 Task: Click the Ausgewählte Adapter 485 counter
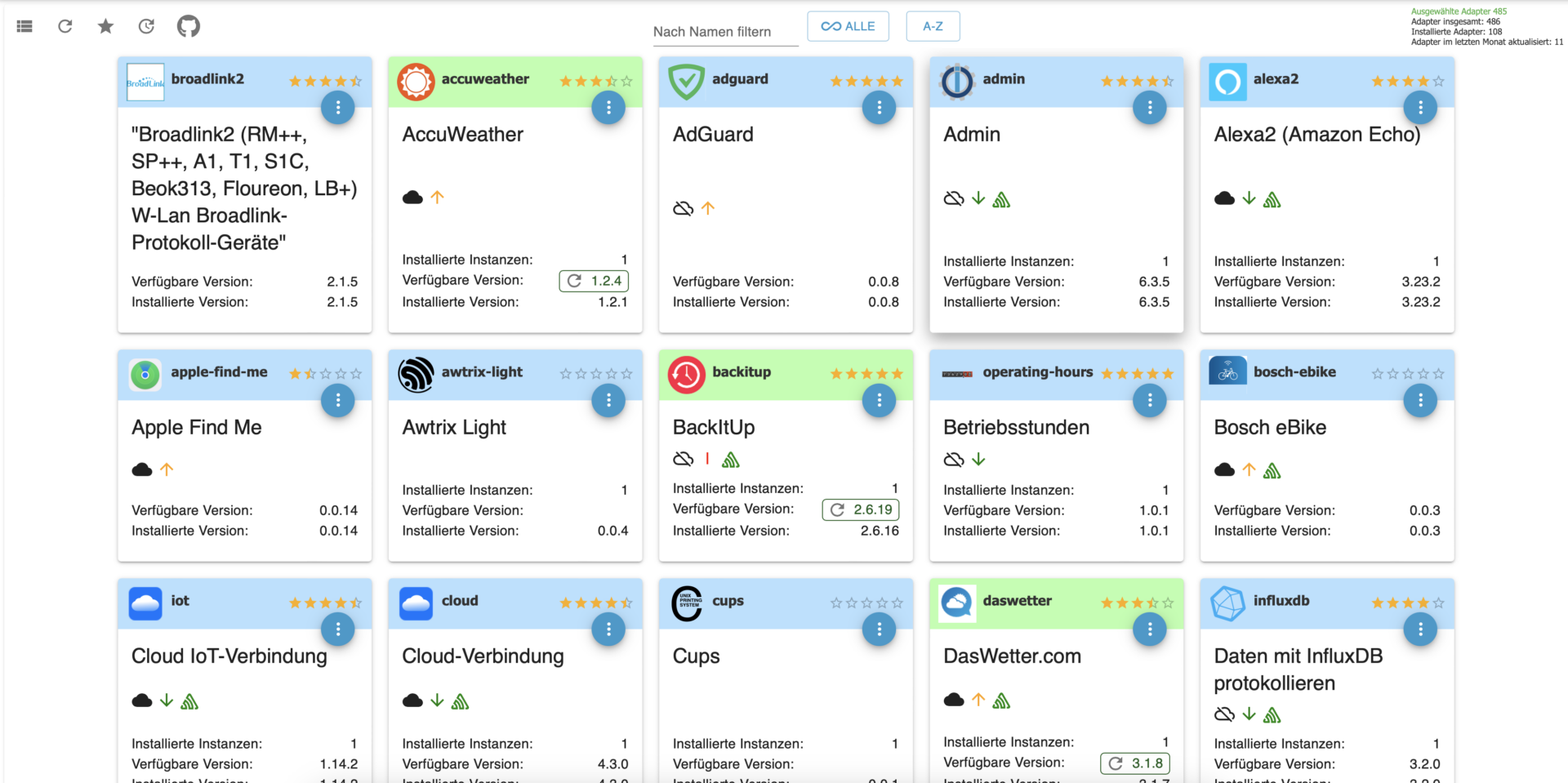[1459, 11]
